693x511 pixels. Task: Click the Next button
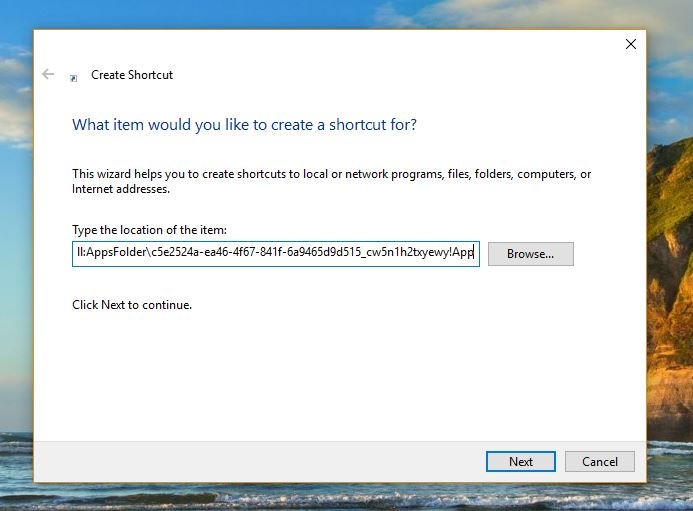pyautogui.click(x=521, y=461)
